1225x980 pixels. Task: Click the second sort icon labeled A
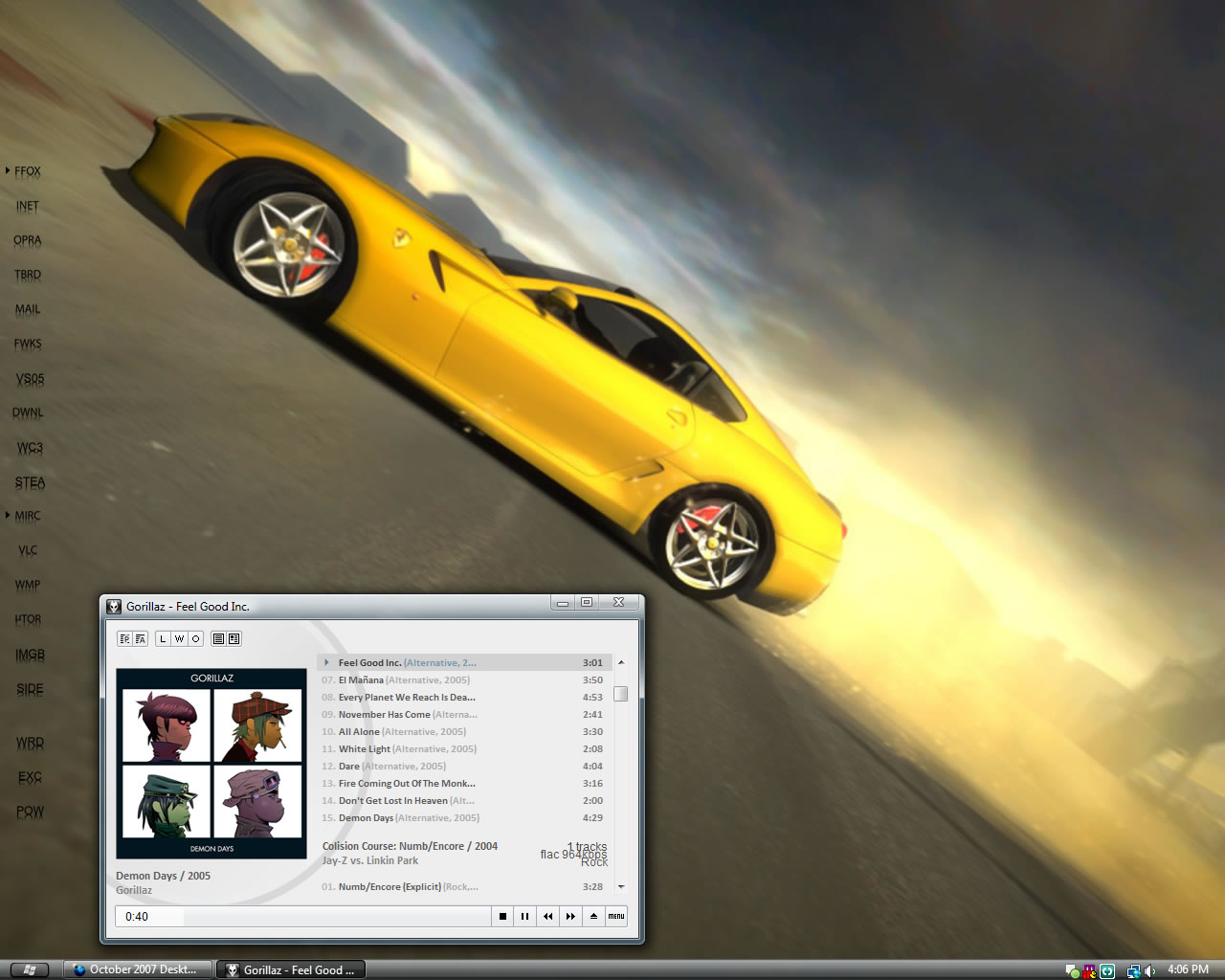point(140,638)
